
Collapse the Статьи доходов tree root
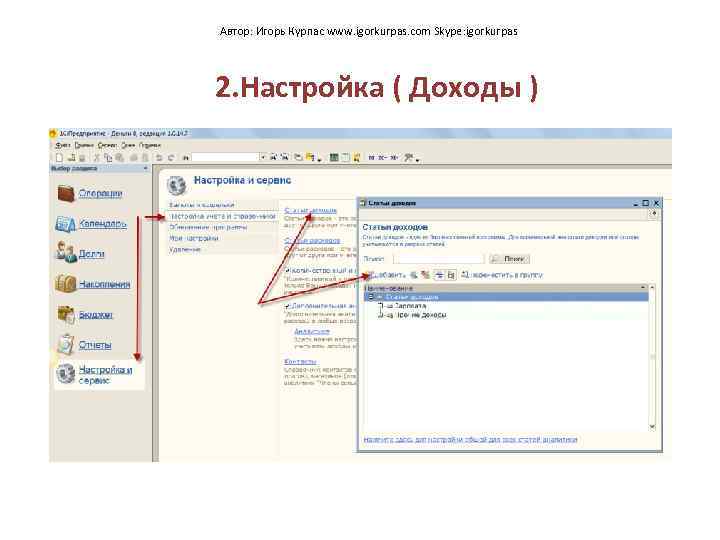coord(371,297)
